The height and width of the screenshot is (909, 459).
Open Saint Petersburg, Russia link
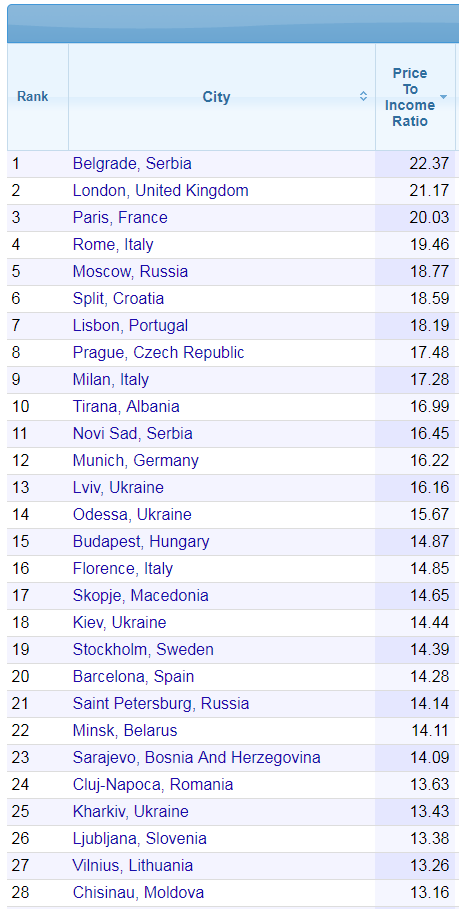161,704
